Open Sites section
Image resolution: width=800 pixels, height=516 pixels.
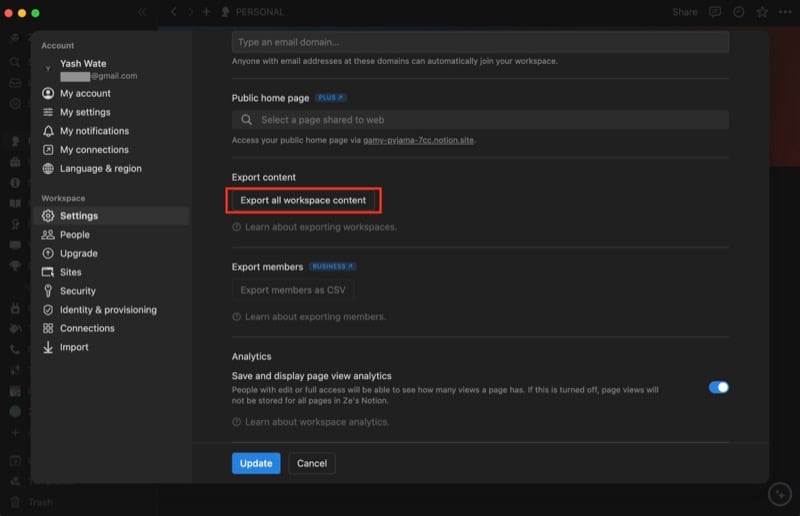(70, 273)
